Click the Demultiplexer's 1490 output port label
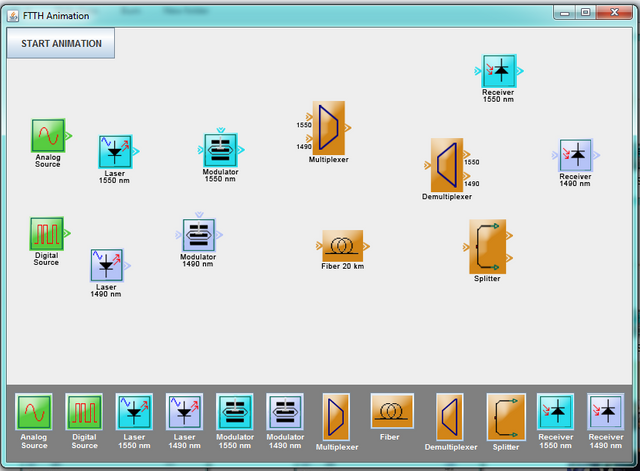 coord(471,184)
